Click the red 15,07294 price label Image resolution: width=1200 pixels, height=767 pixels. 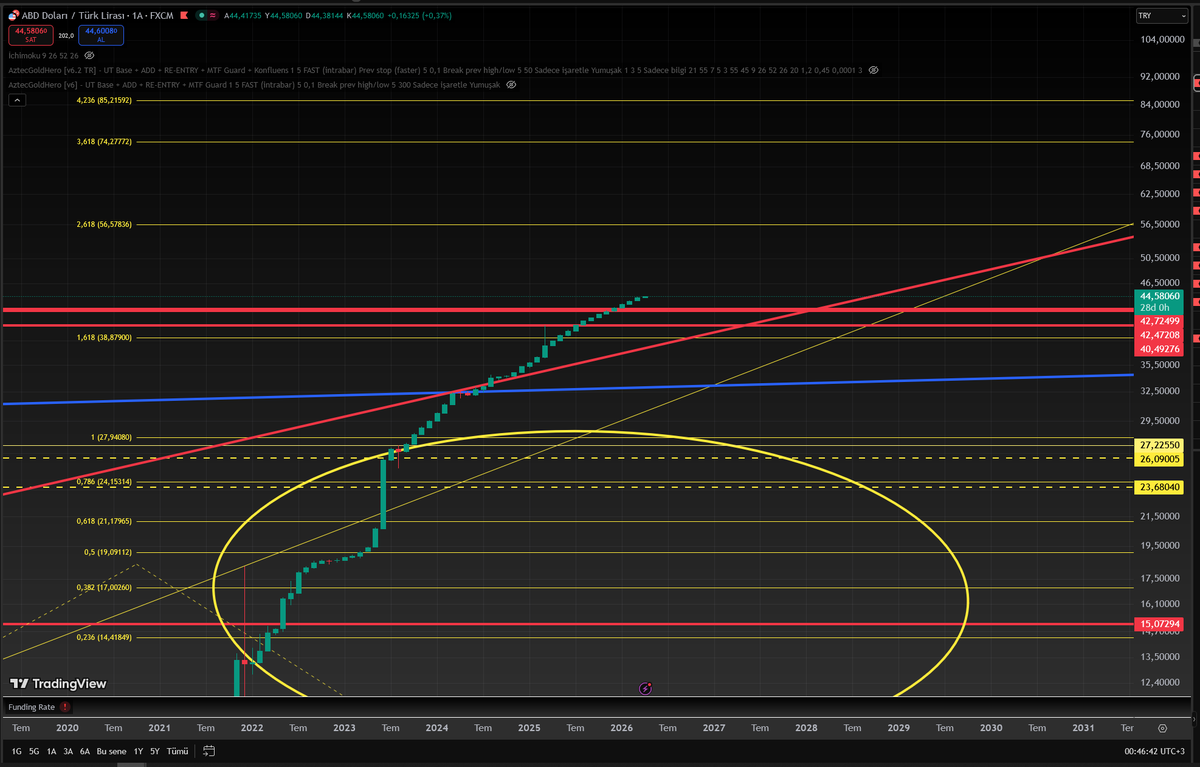(x=1160, y=624)
